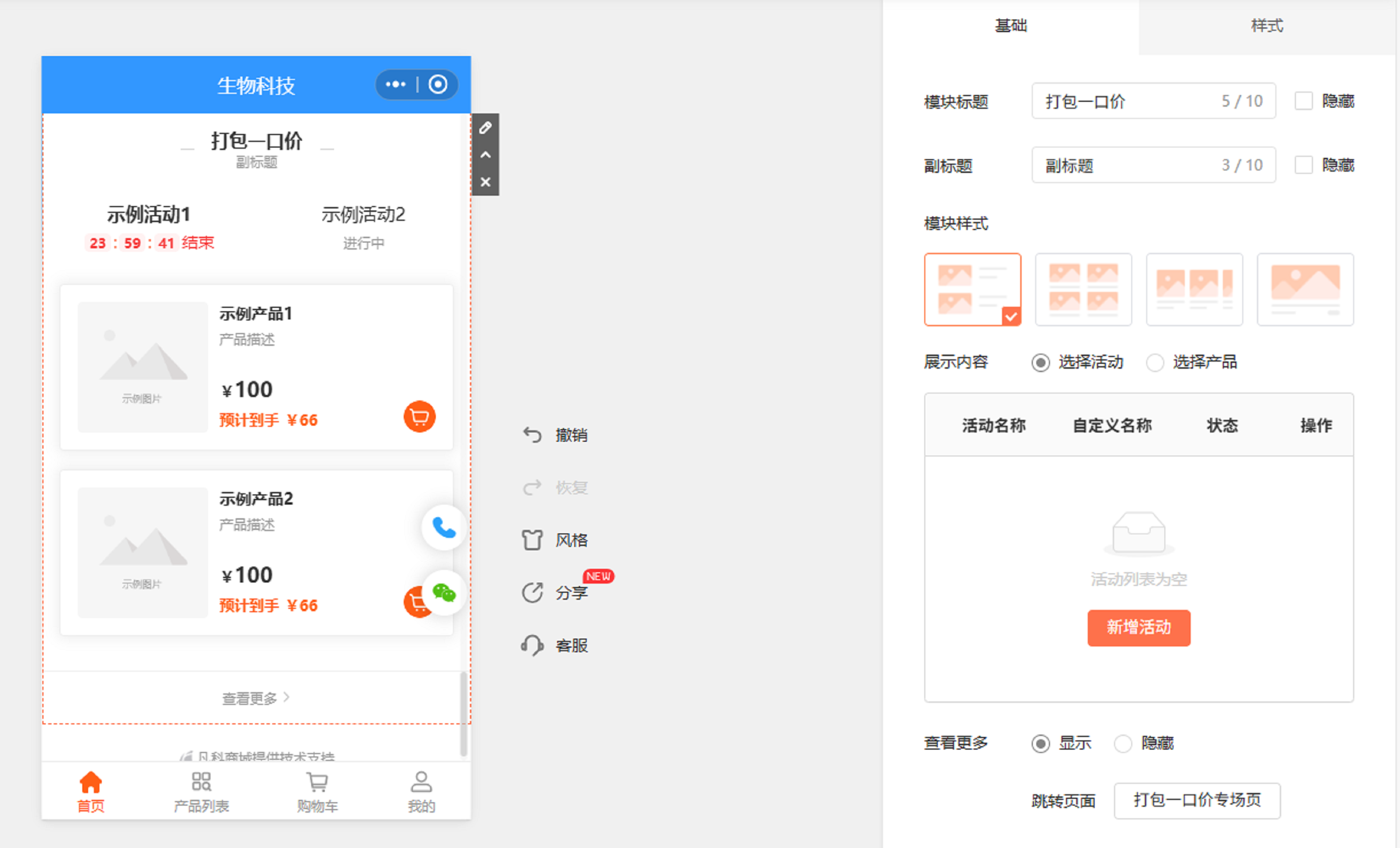Click the 撤销 undo icon

pyautogui.click(x=532, y=435)
